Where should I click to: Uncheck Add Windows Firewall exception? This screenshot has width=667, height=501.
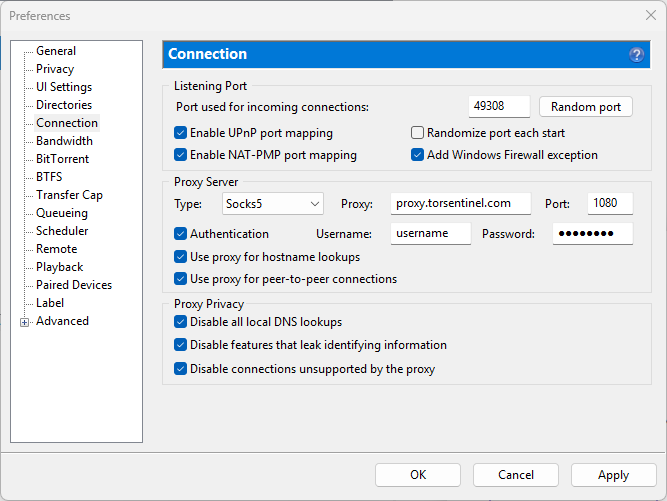coord(417,154)
